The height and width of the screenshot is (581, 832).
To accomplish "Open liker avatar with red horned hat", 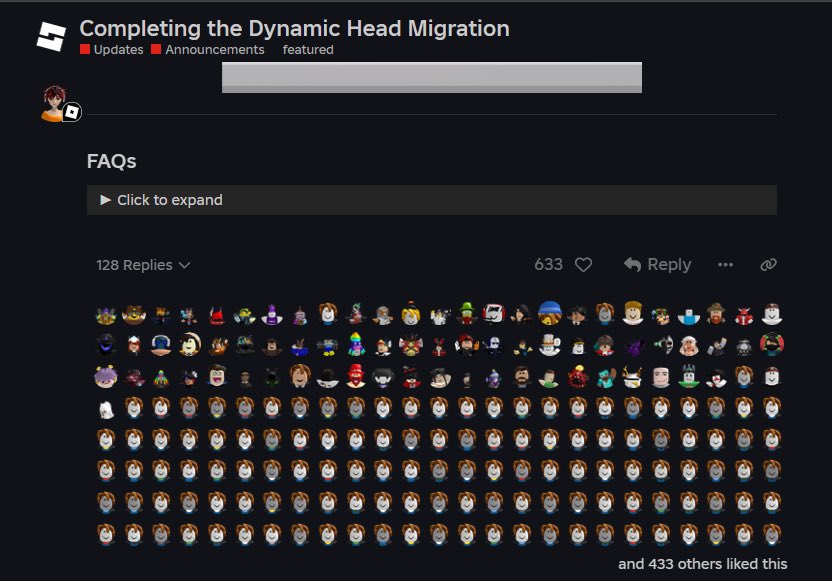I will coord(216,316).
